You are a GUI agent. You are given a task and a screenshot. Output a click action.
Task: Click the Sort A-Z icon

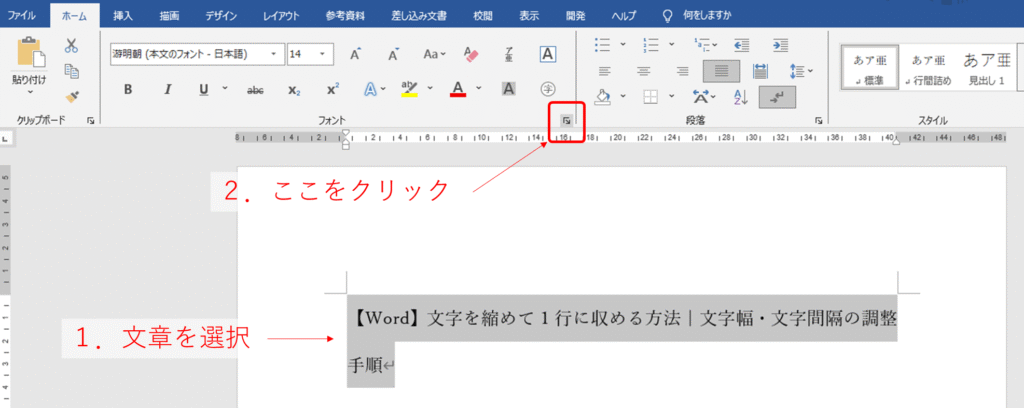tap(741, 96)
